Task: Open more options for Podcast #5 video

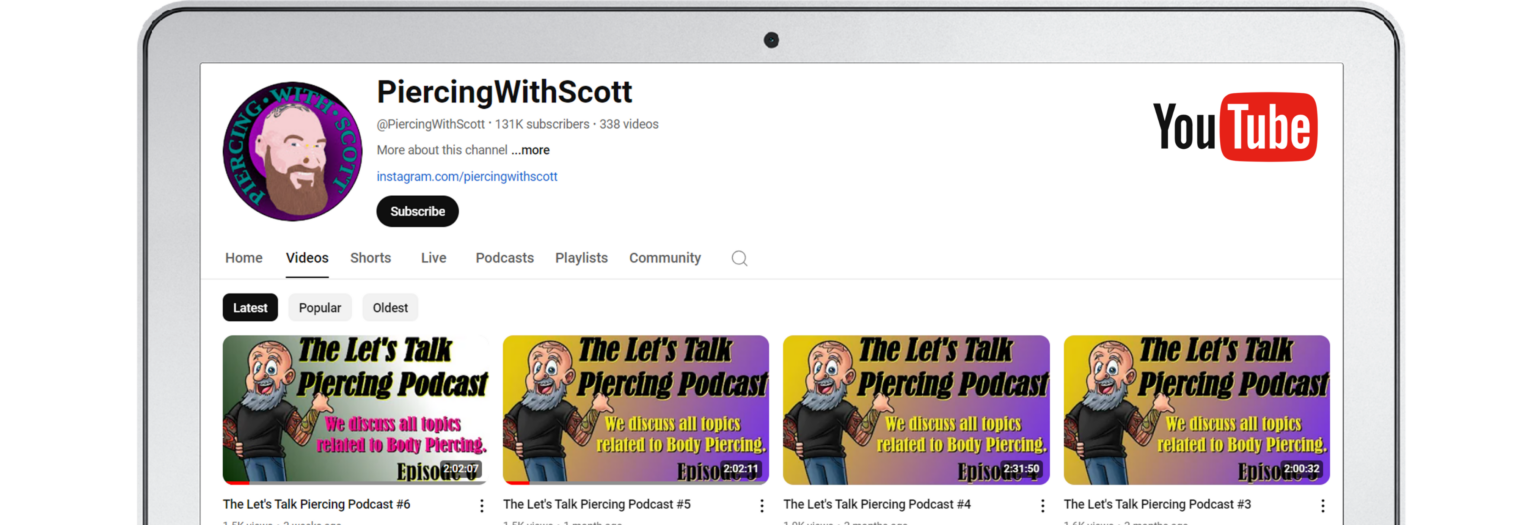Action: pyautogui.click(x=761, y=506)
